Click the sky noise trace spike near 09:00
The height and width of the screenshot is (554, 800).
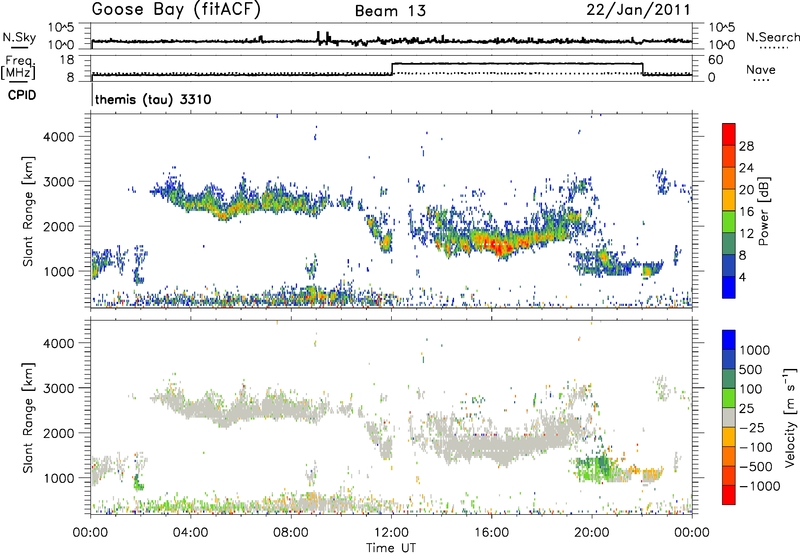coord(318,37)
